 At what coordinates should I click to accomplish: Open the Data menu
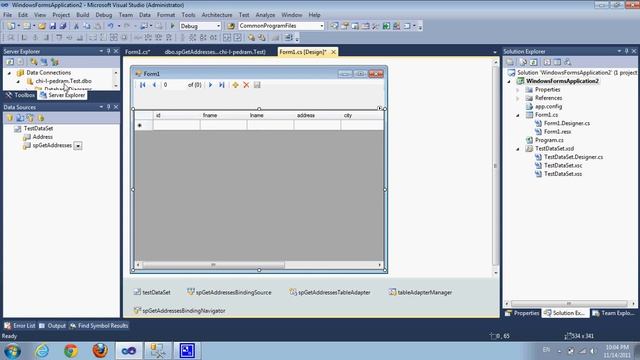click(x=145, y=15)
